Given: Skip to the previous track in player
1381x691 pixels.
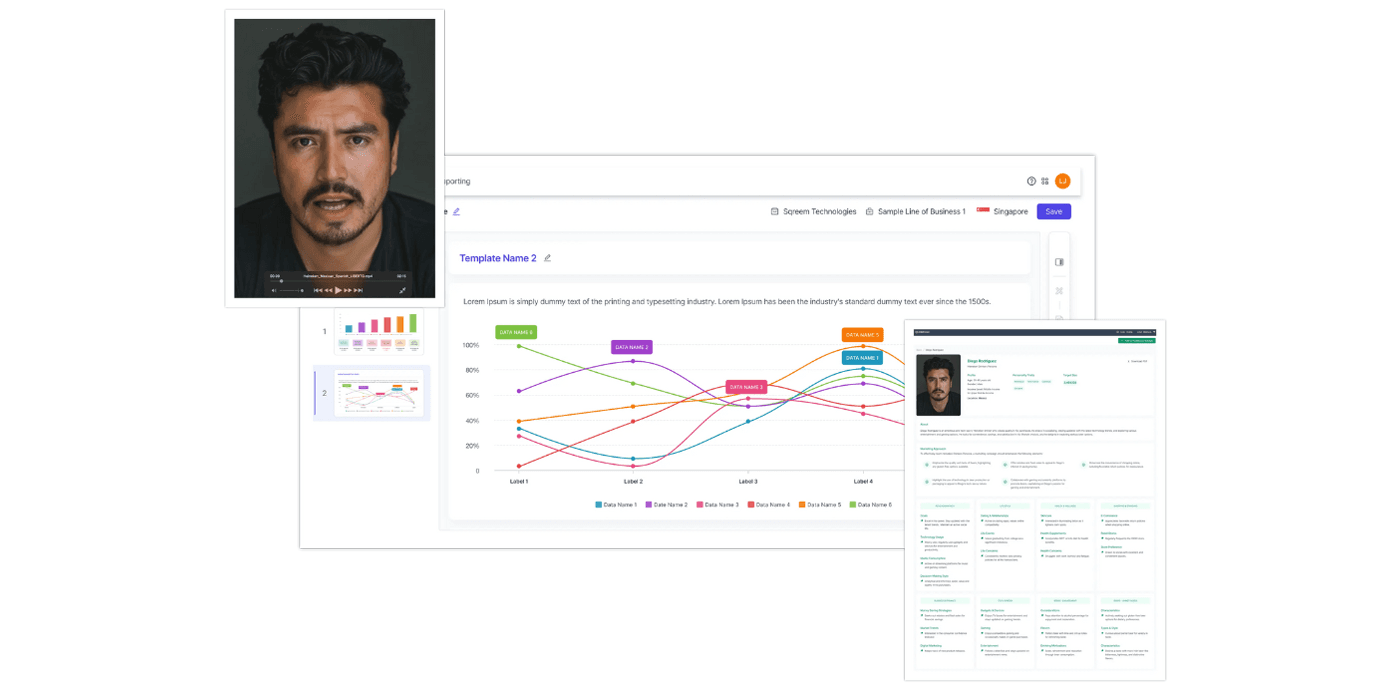Looking at the screenshot, I should point(318,290).
